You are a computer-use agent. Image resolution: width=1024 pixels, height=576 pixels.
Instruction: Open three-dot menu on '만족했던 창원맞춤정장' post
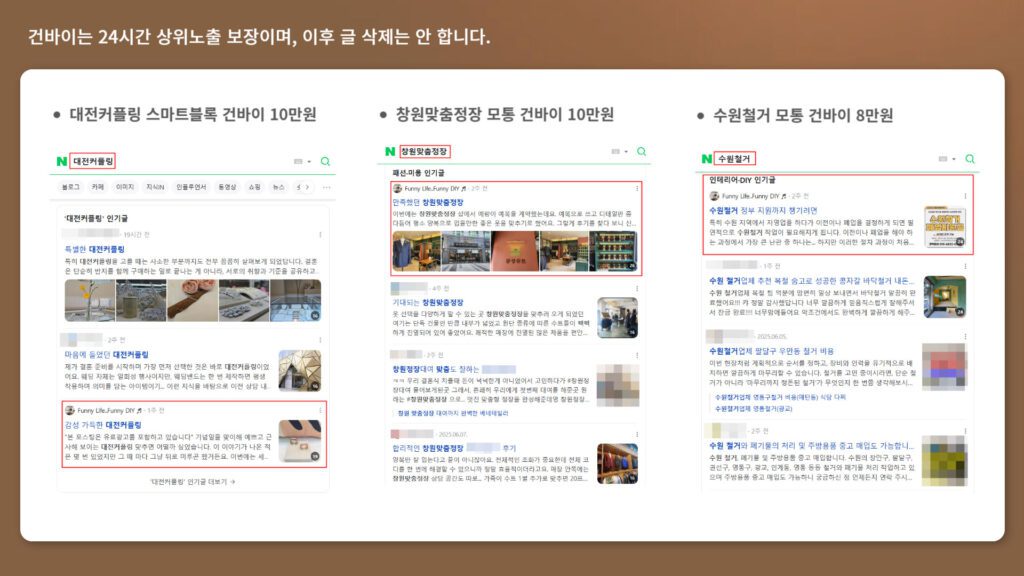tap(636, 188)
